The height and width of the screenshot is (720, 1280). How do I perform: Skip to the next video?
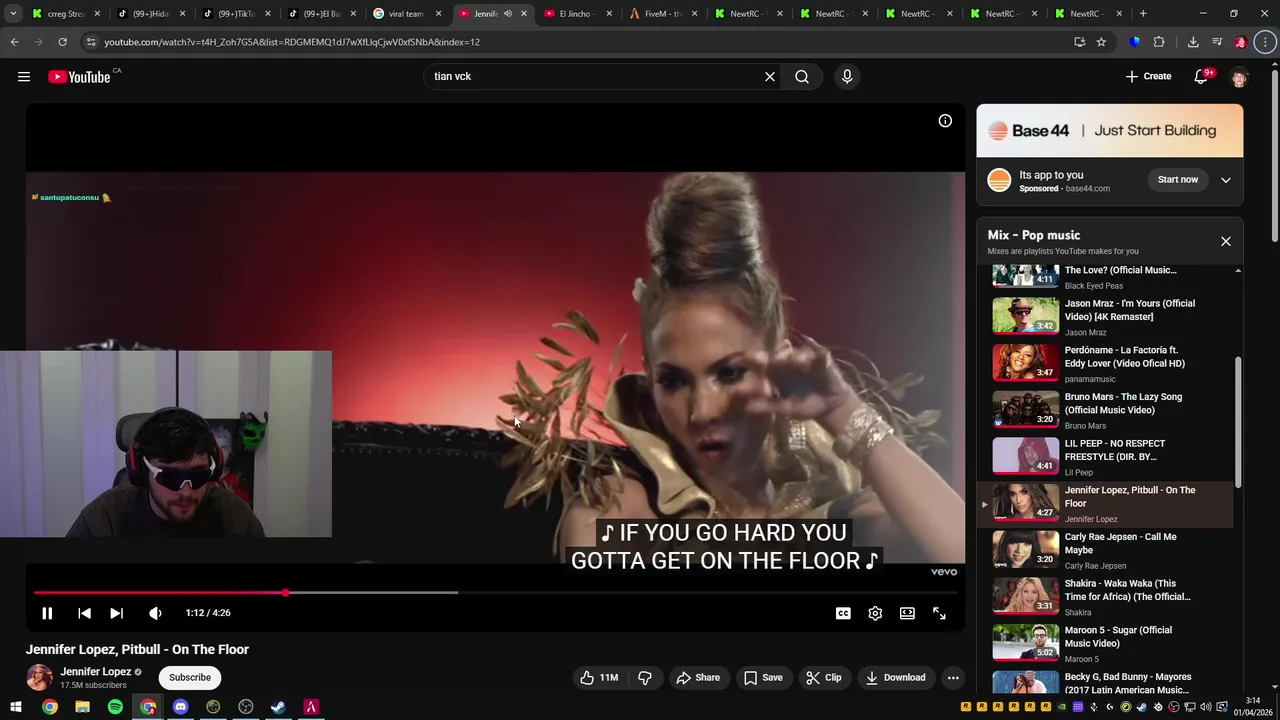[116, 613]
